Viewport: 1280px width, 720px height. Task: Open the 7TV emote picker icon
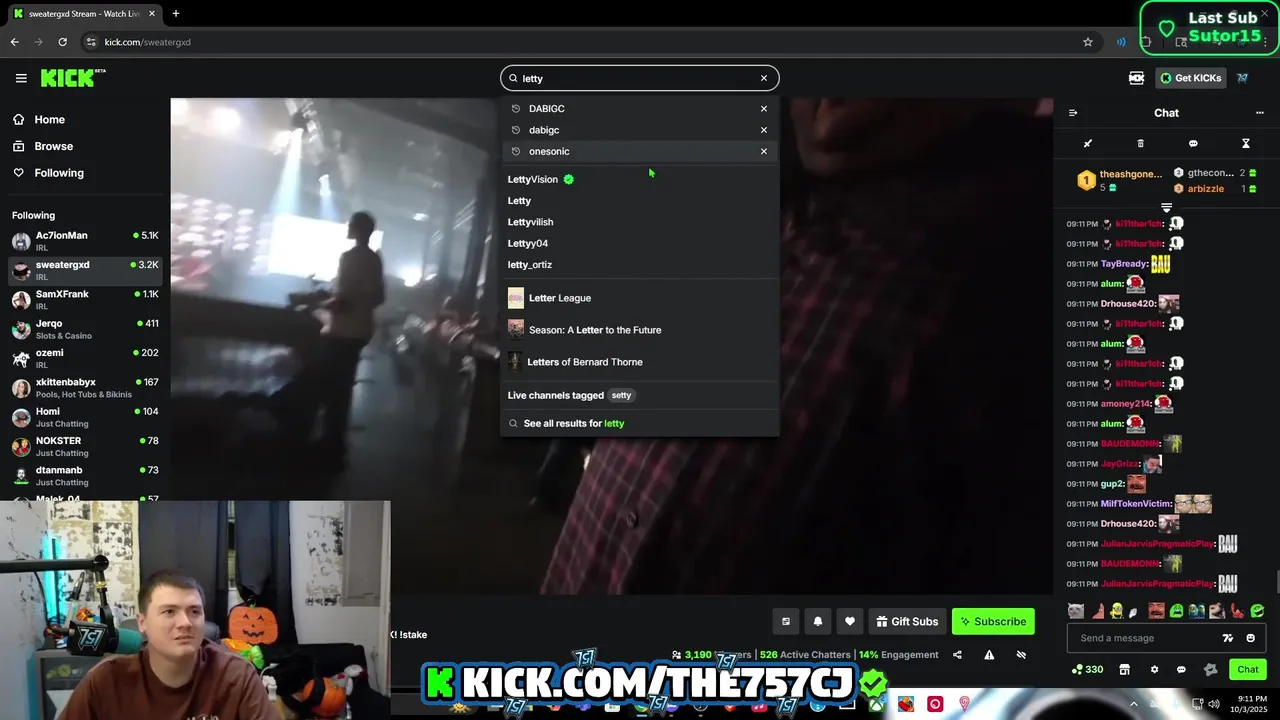(x=1228, y=638)
